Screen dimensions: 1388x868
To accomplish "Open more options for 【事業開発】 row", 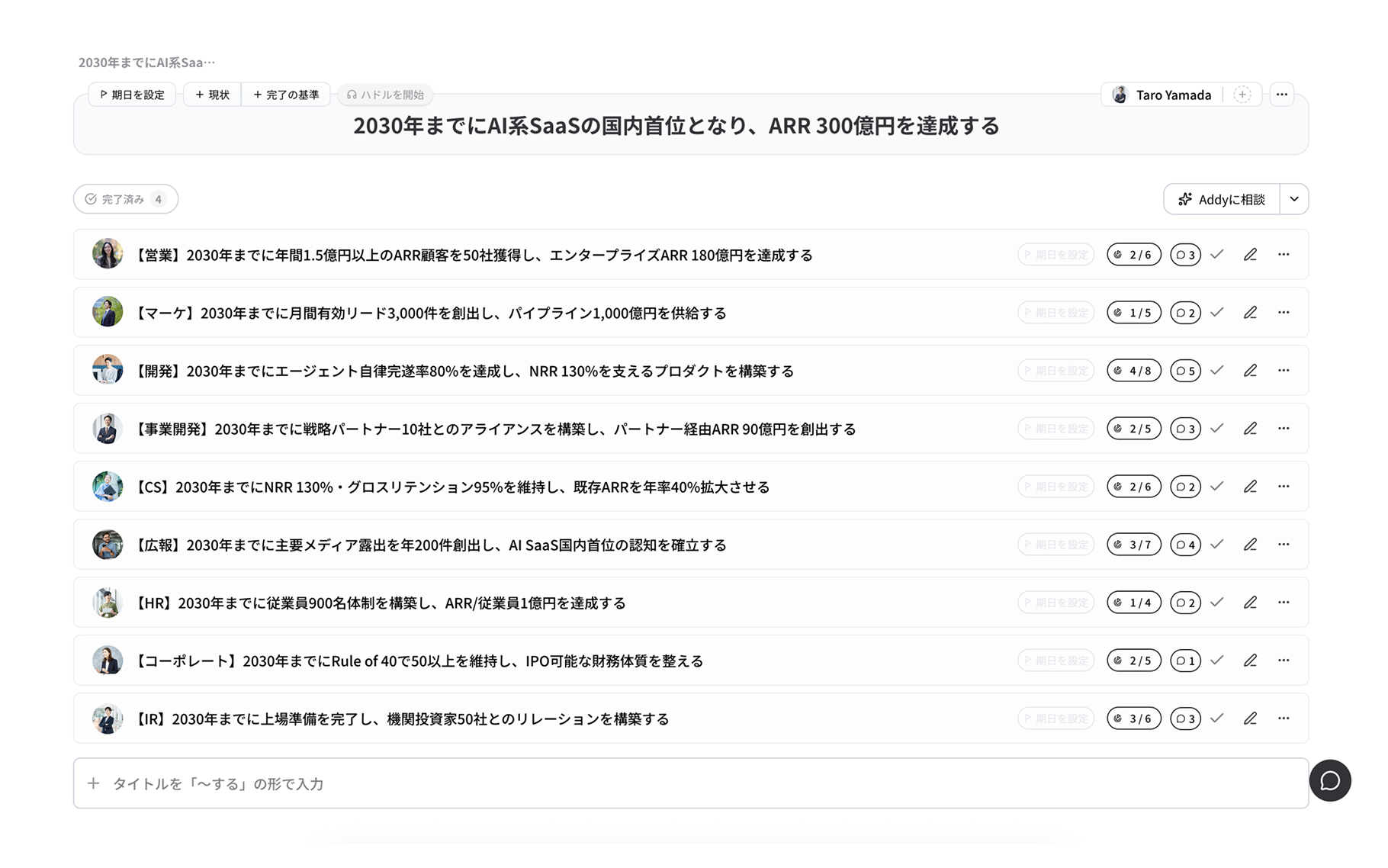I will point(1284,429).
